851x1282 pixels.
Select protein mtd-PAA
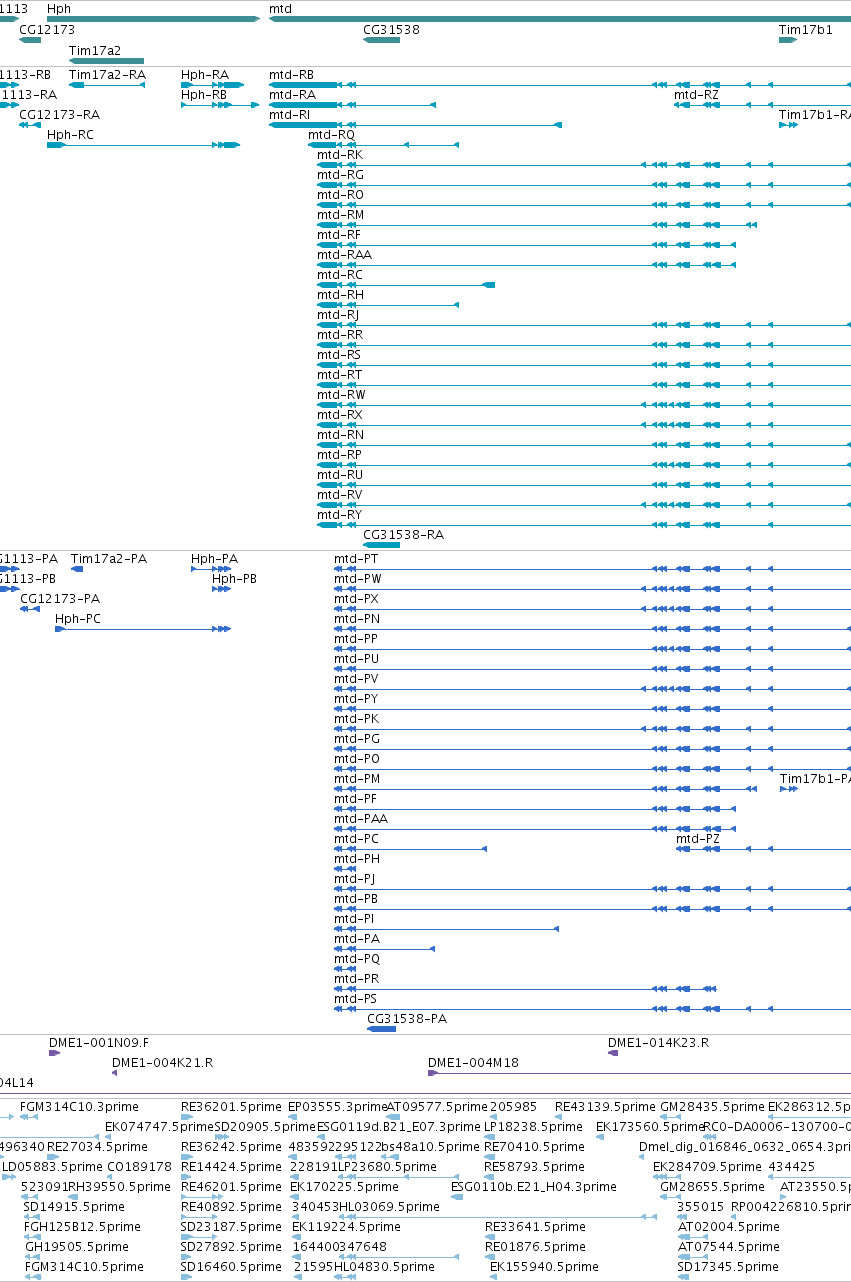point(361,819)
